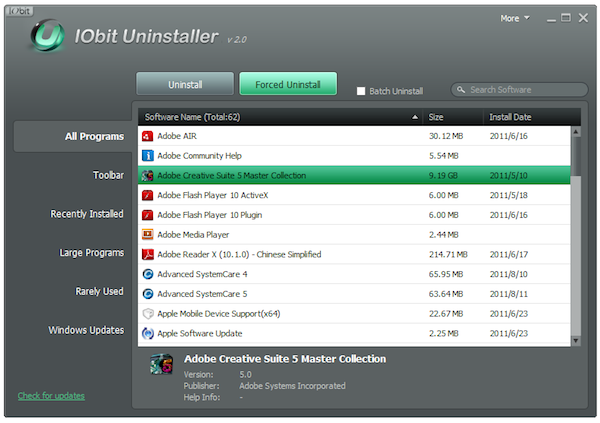Click the scrollbar up arrow
The image size is (600, 423).
click(576, 132)
